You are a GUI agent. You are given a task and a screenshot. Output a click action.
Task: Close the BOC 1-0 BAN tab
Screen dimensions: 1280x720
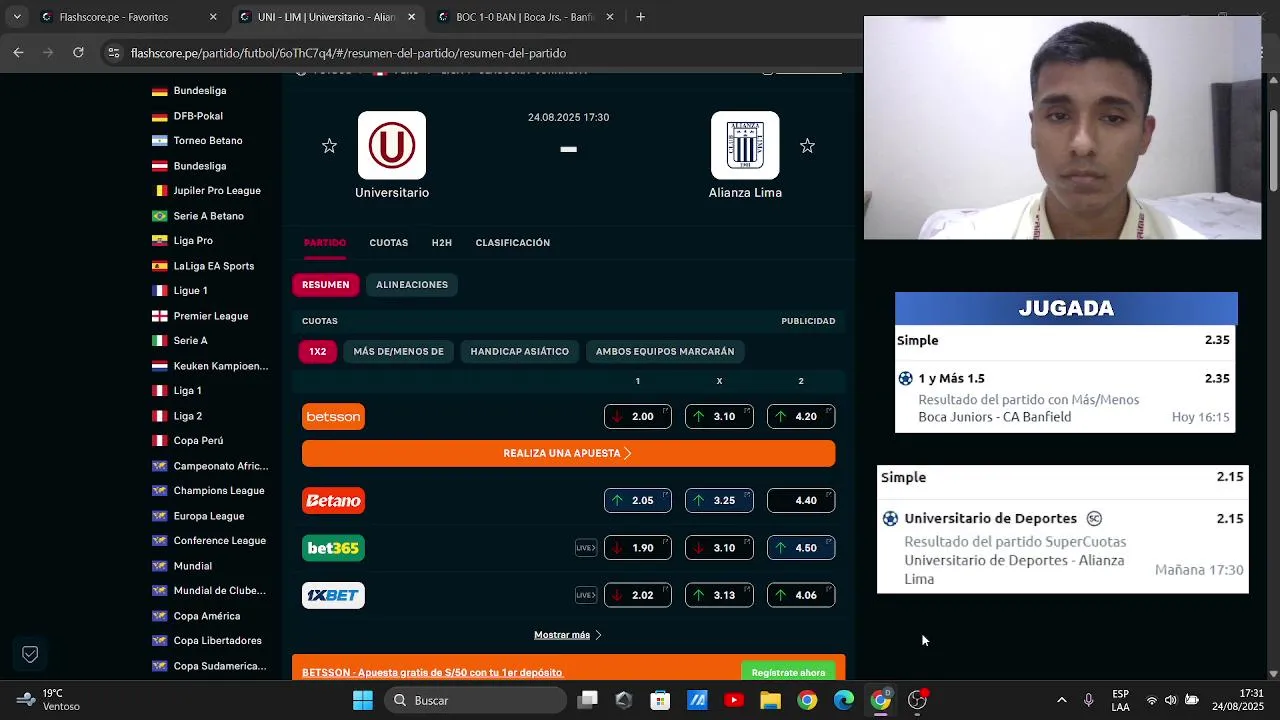point(611,17)
